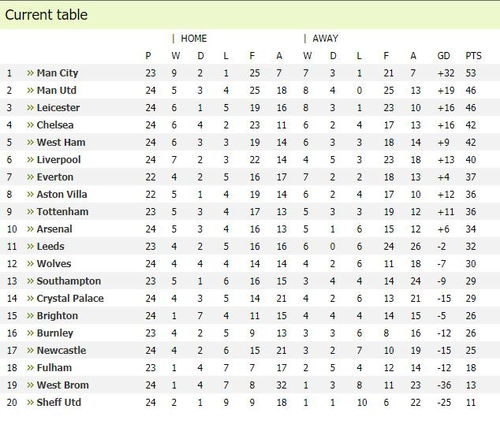The height and width of the screenshot is (424, 500).
Task: Select the AWAY section header
Action: click(x=325, y=38)
